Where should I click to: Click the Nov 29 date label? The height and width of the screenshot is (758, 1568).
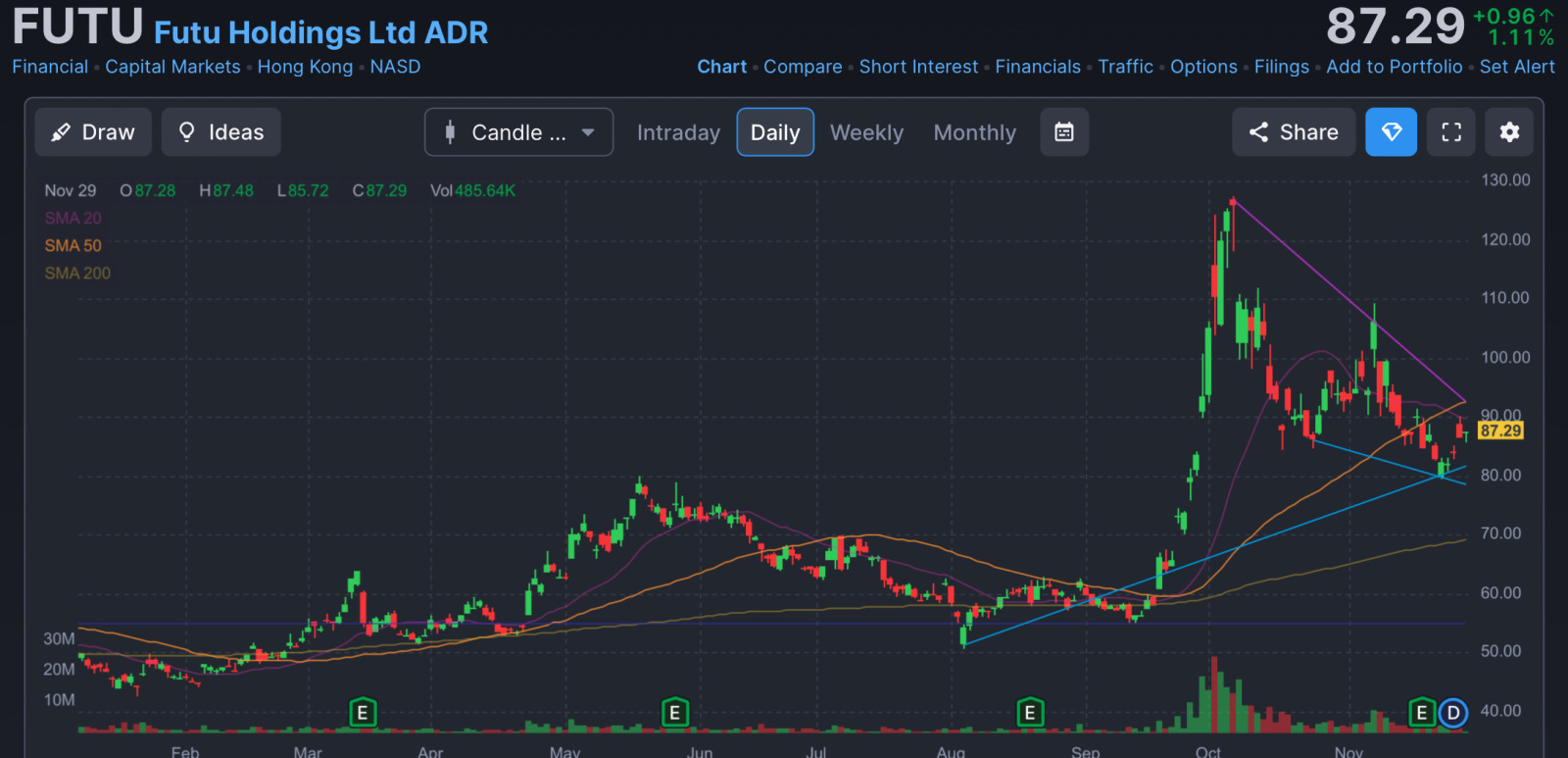tap(71, 191)
